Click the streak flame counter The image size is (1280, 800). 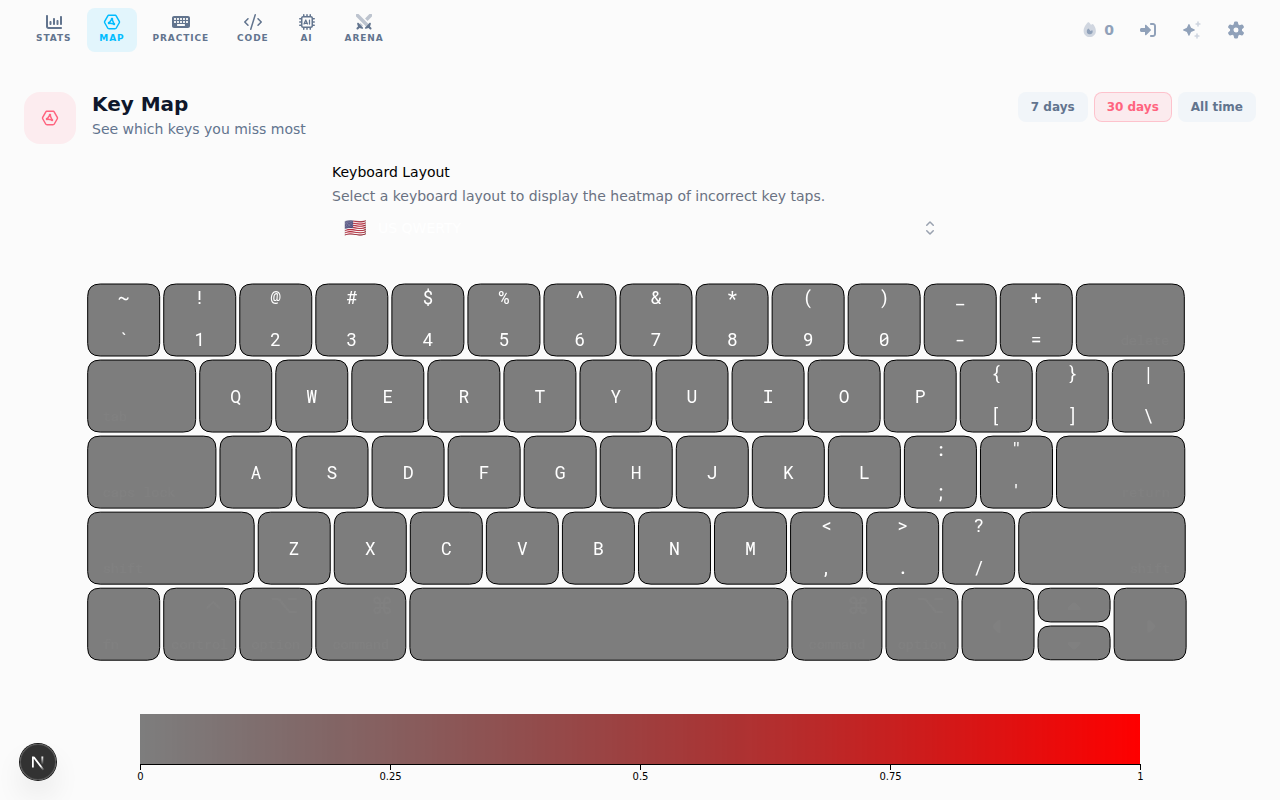coord(1098,30)
